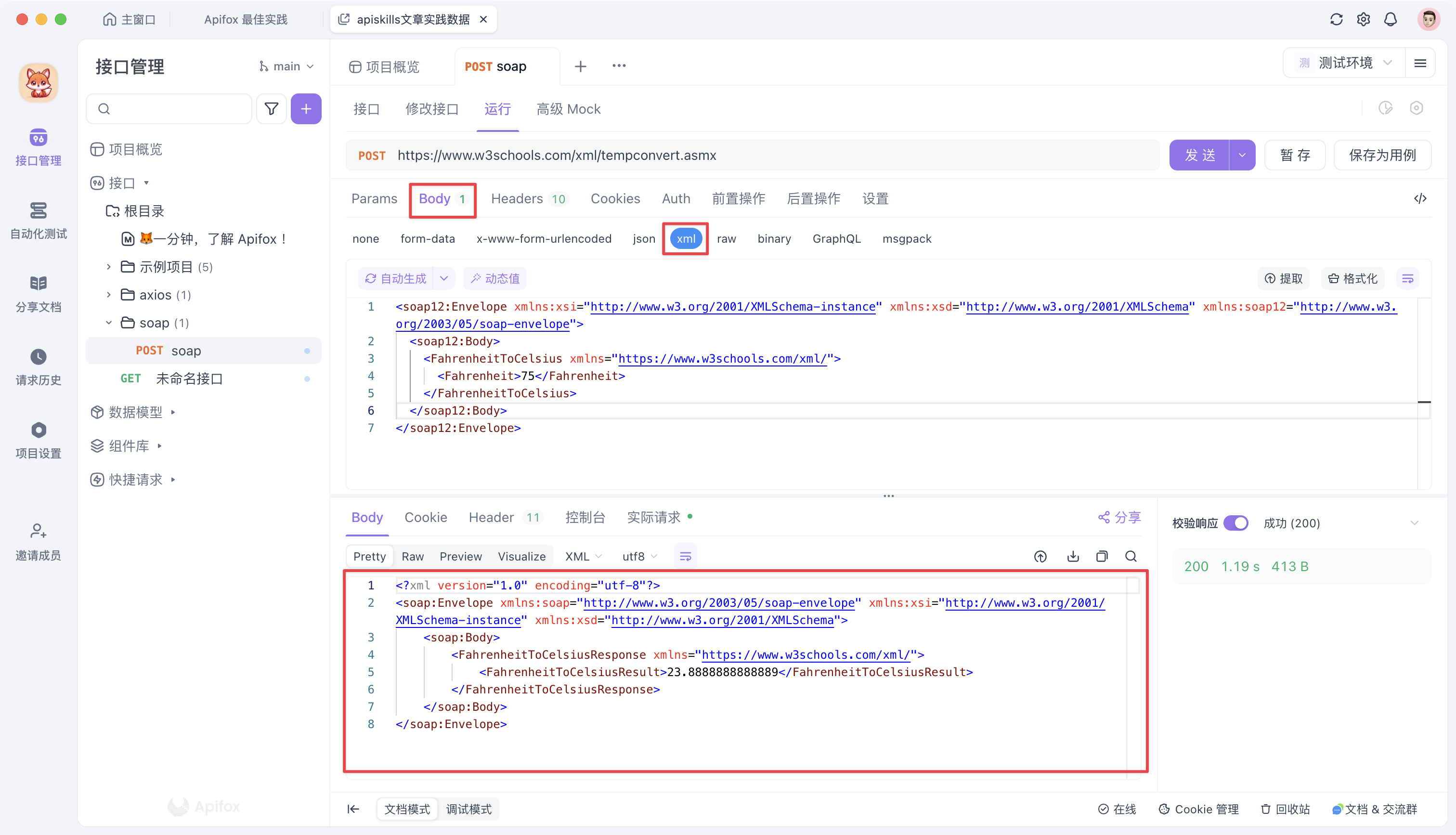Screen dimensions: 1456x835
Task: Toggle the 校验响应 switch
Action: coord(1236,523)
